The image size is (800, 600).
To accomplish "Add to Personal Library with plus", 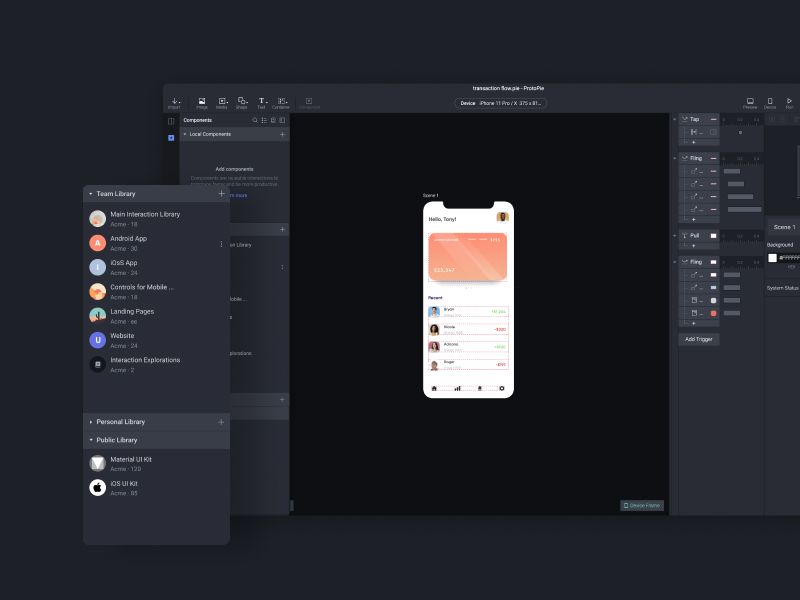I will pyautogui.click(x=221, y=422).
